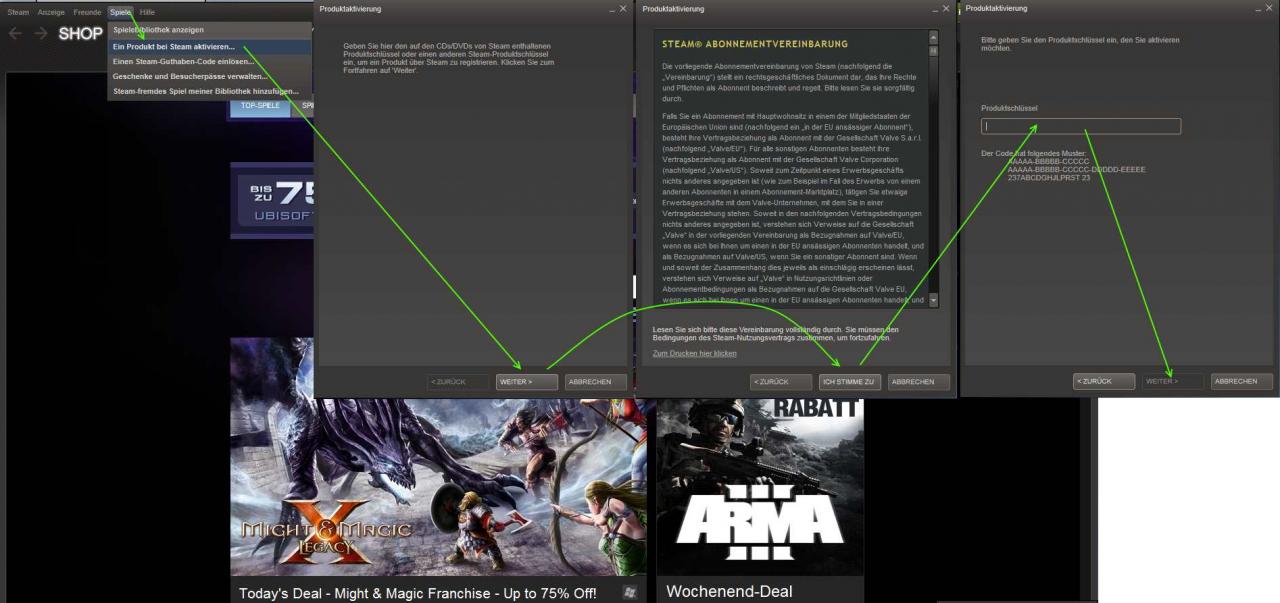Select 'Einen Steam-Guthaben-Code einlösen...'
1280x603 pixels.
[210, 61]
